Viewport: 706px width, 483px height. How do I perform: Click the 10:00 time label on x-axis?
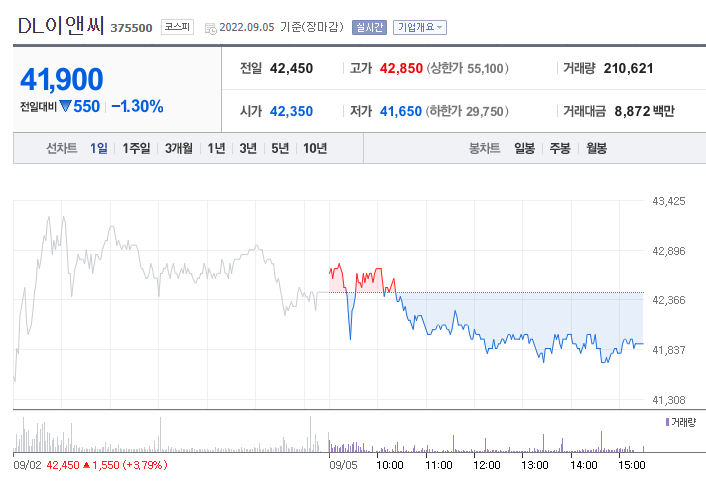(389, 465)
